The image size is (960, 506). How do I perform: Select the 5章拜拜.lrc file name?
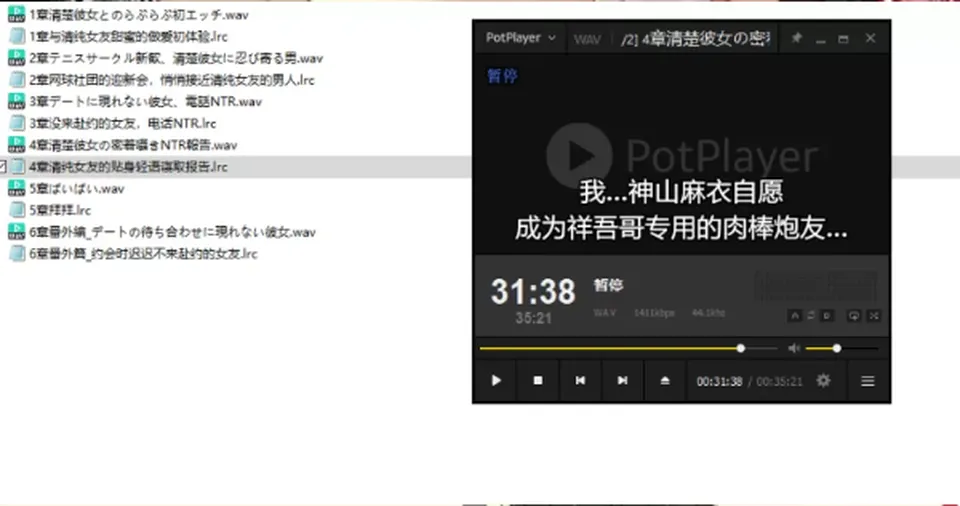pos(60,210)
